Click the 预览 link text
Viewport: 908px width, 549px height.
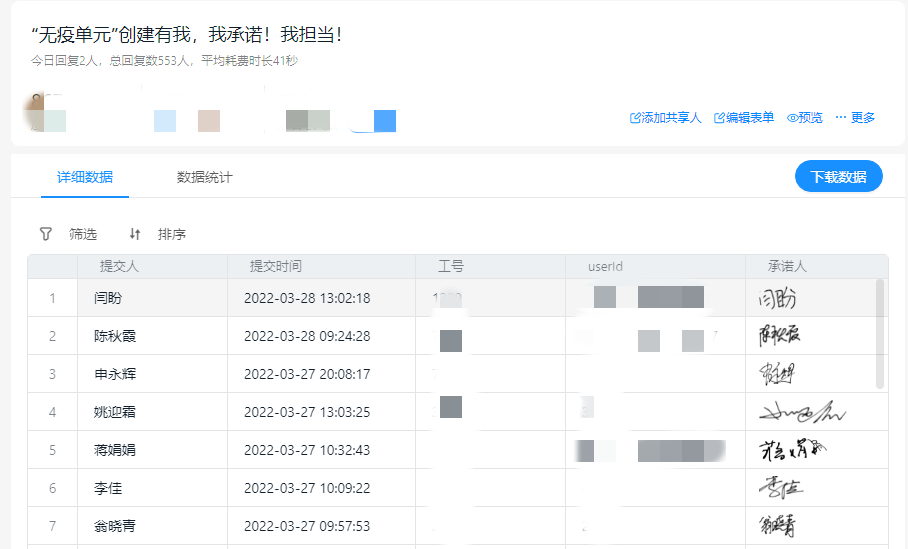[x=811, y=118]
